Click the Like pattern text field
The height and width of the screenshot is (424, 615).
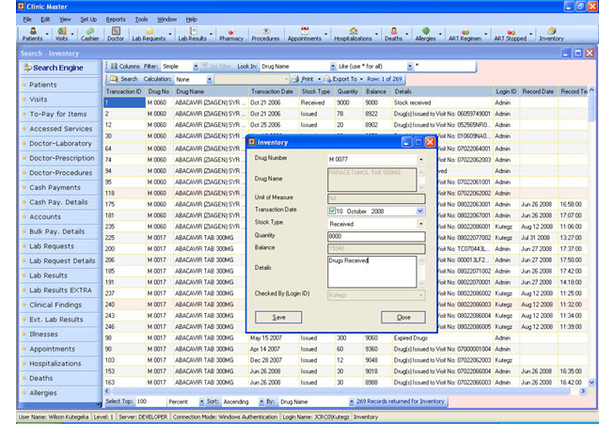pyautogui.click(x=445, y=66)
